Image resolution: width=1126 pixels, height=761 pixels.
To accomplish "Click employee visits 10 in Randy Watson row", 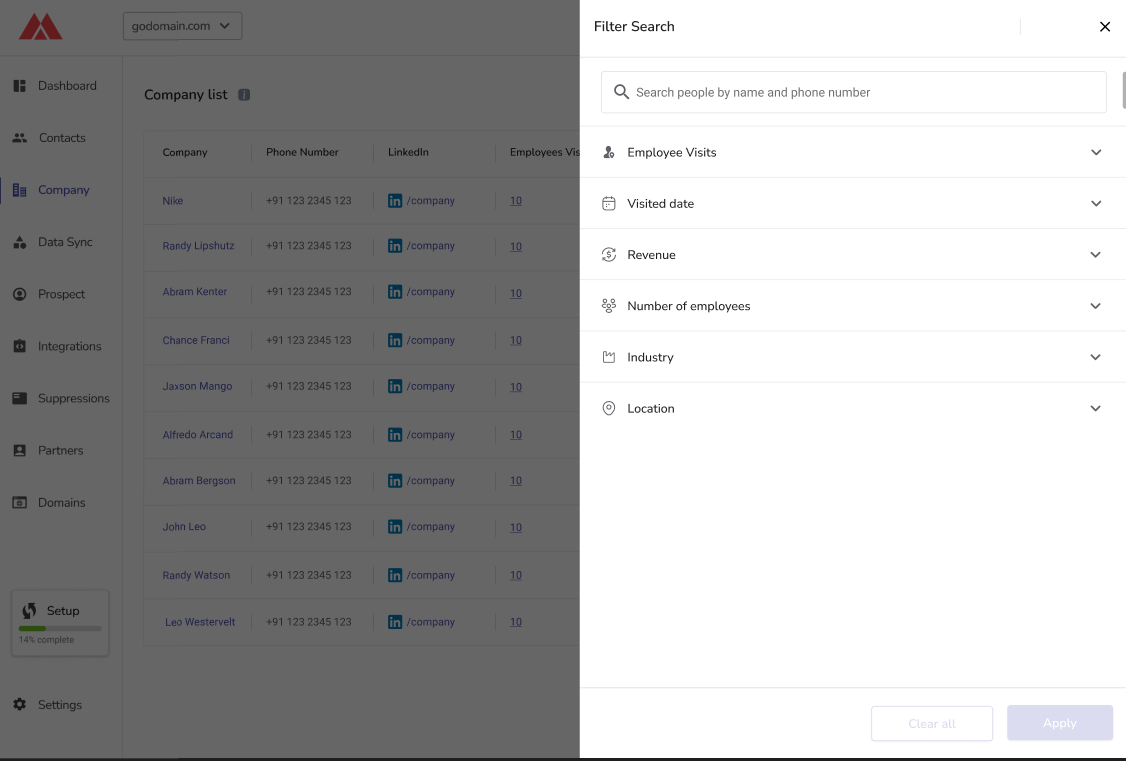I will pos(516,575).
